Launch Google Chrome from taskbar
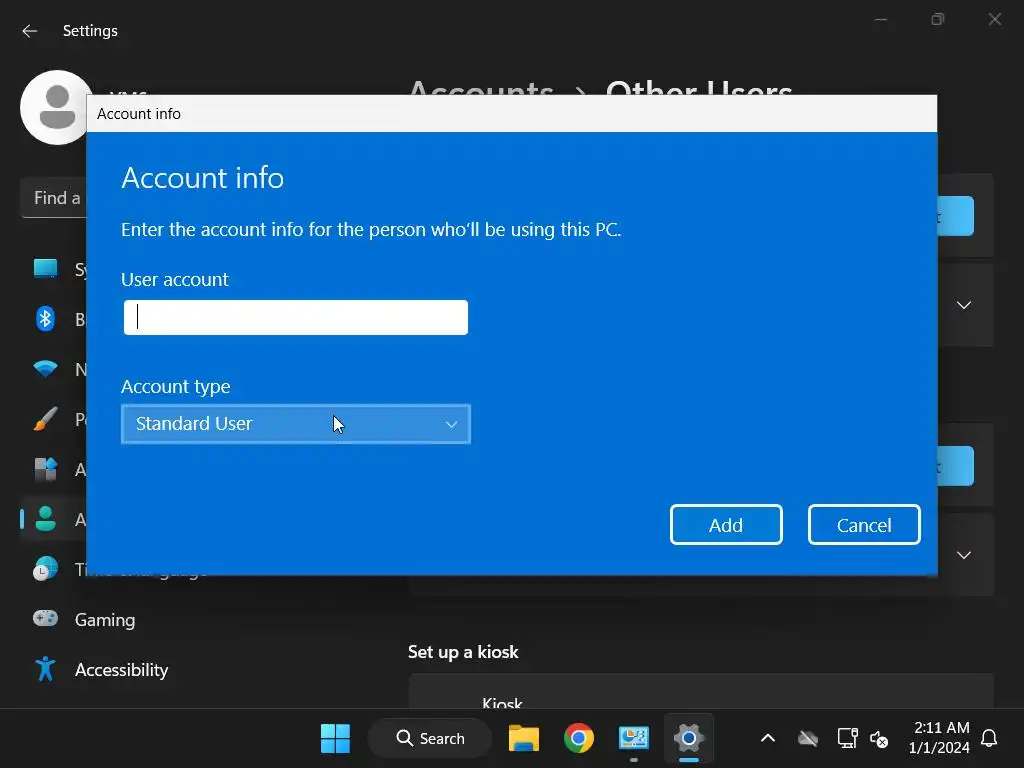The width and height of the screenshot is (1024, 768). pos(579,739)
